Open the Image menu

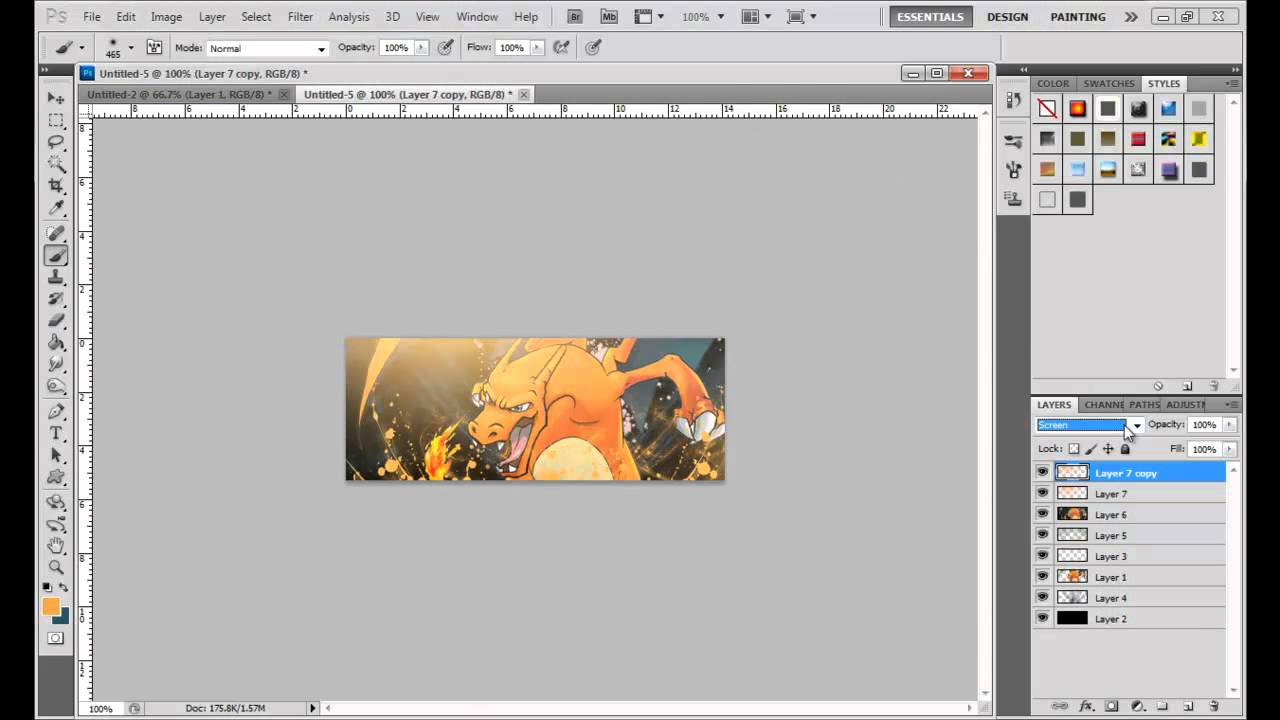click(x=166, y=16)
